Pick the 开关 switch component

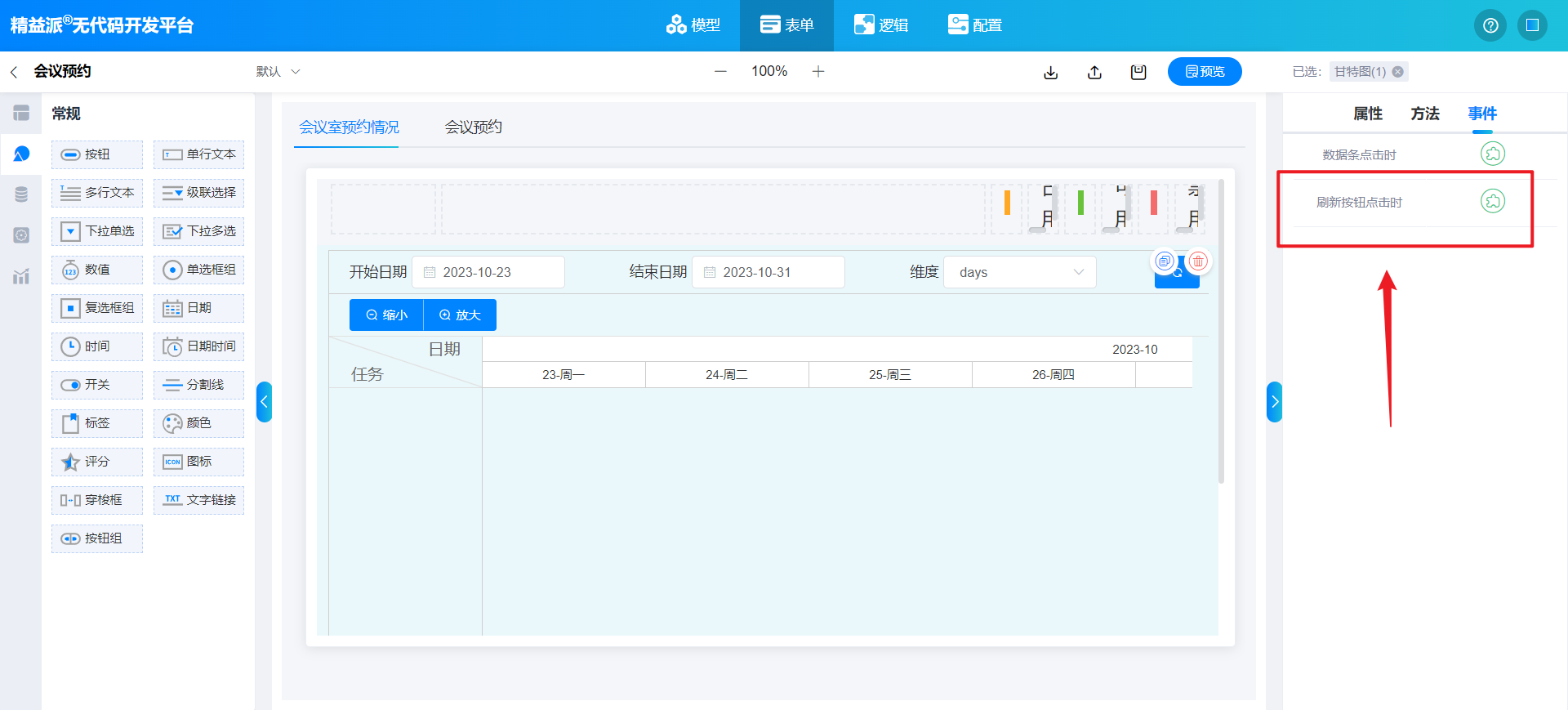coord(97,385)
